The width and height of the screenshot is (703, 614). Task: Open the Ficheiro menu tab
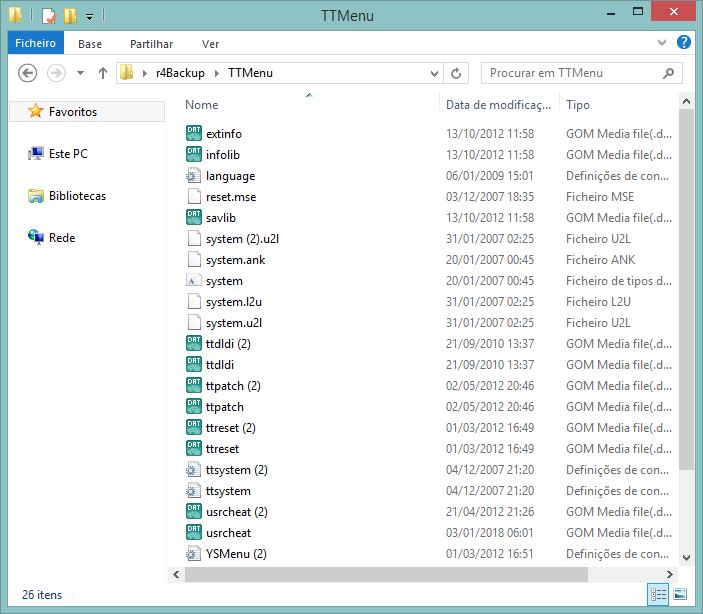[35, 43]
